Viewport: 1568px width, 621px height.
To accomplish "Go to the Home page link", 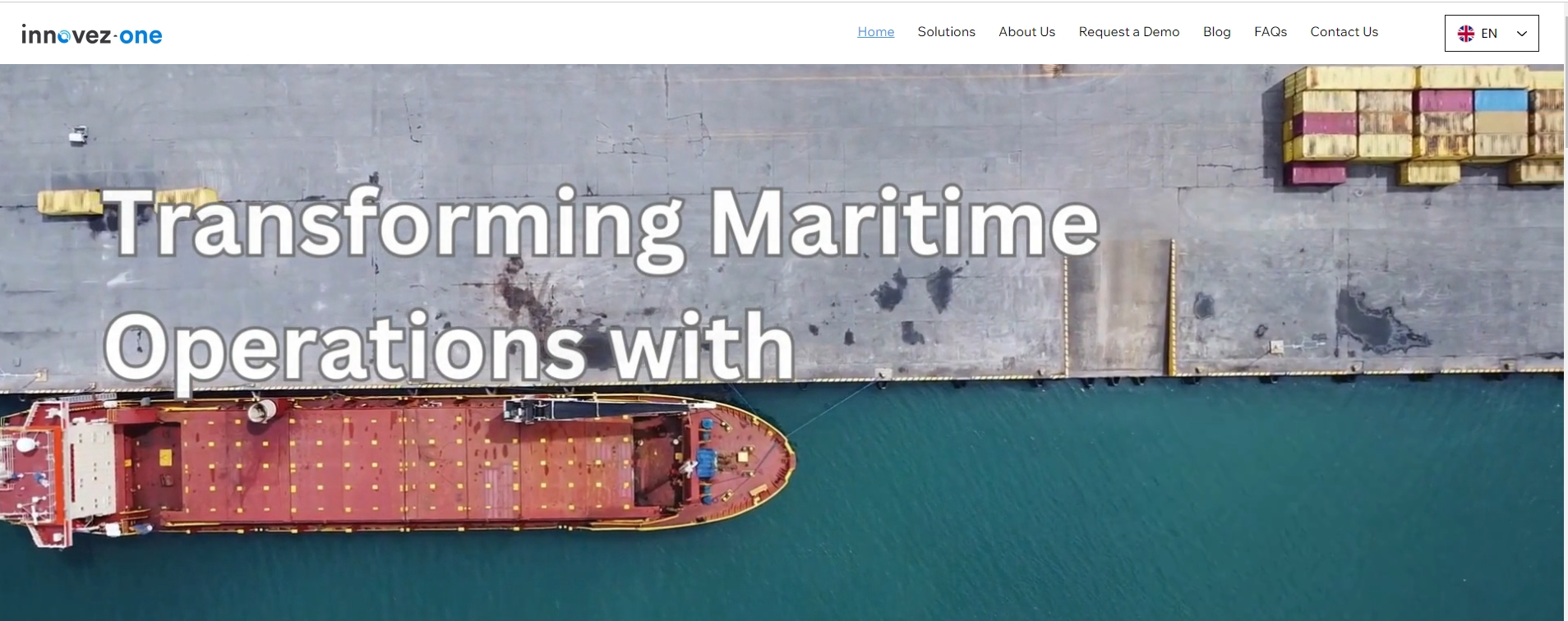I will [x=876, y=32].
